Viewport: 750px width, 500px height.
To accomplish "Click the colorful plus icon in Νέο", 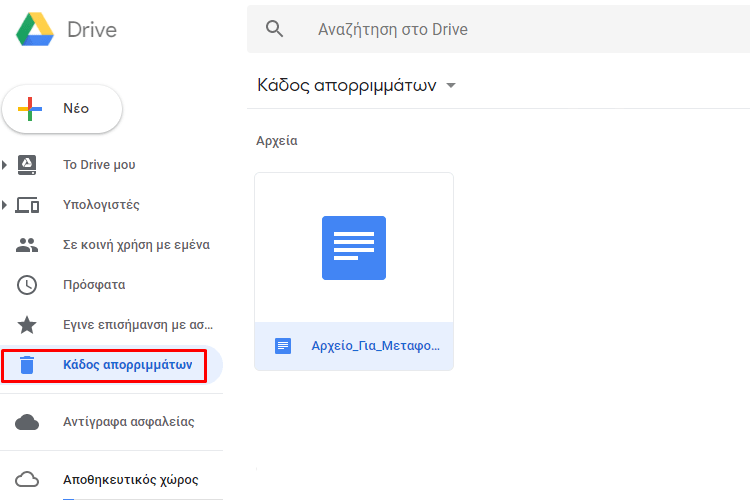I will (30, 109).
